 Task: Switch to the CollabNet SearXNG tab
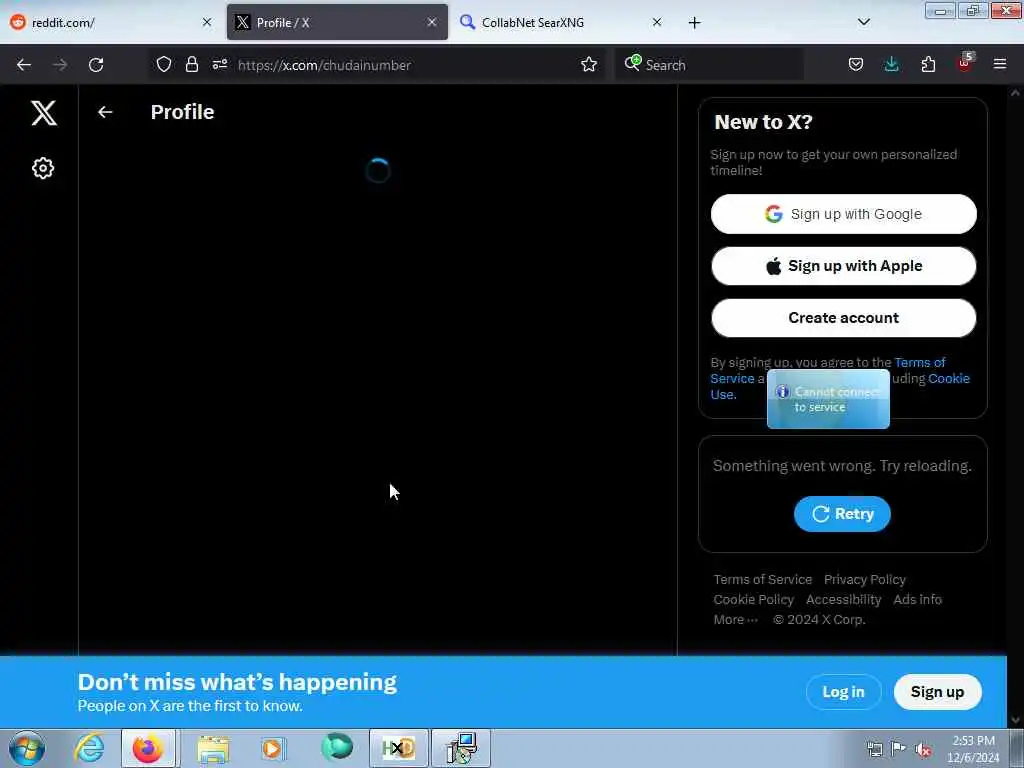[562, 22]
